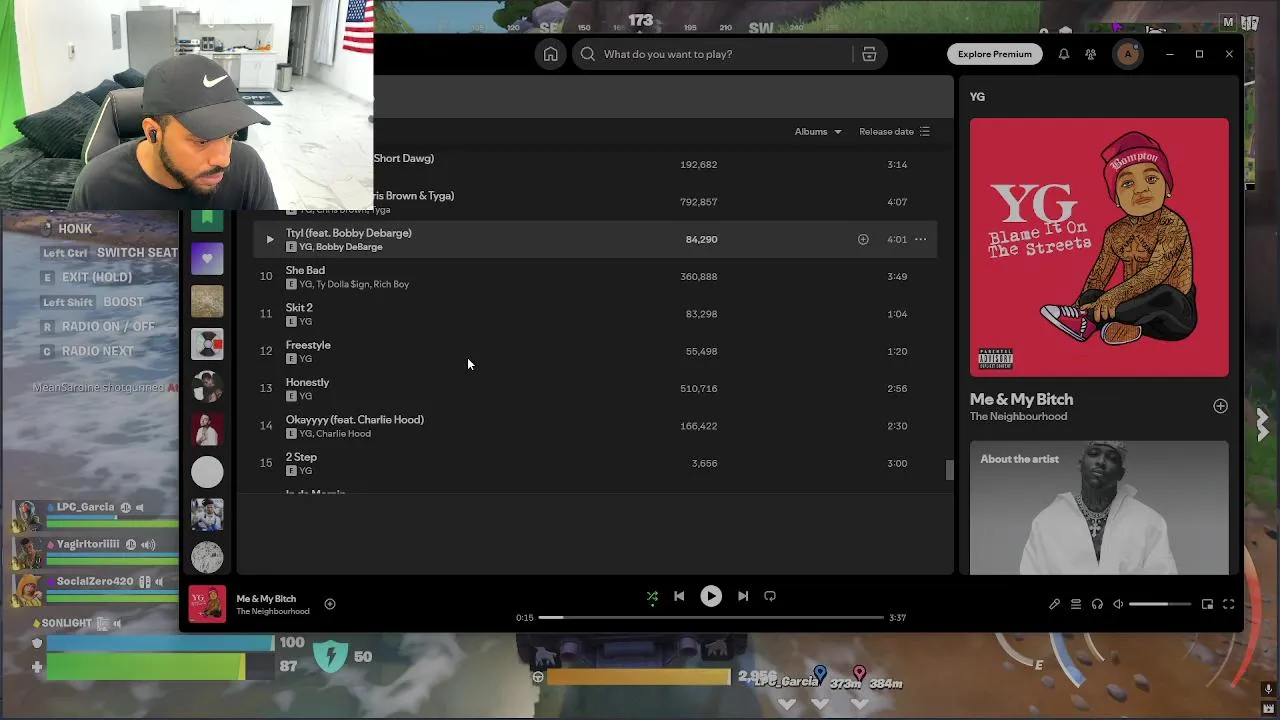Click Explore Premium button

(x=995, y=54)
